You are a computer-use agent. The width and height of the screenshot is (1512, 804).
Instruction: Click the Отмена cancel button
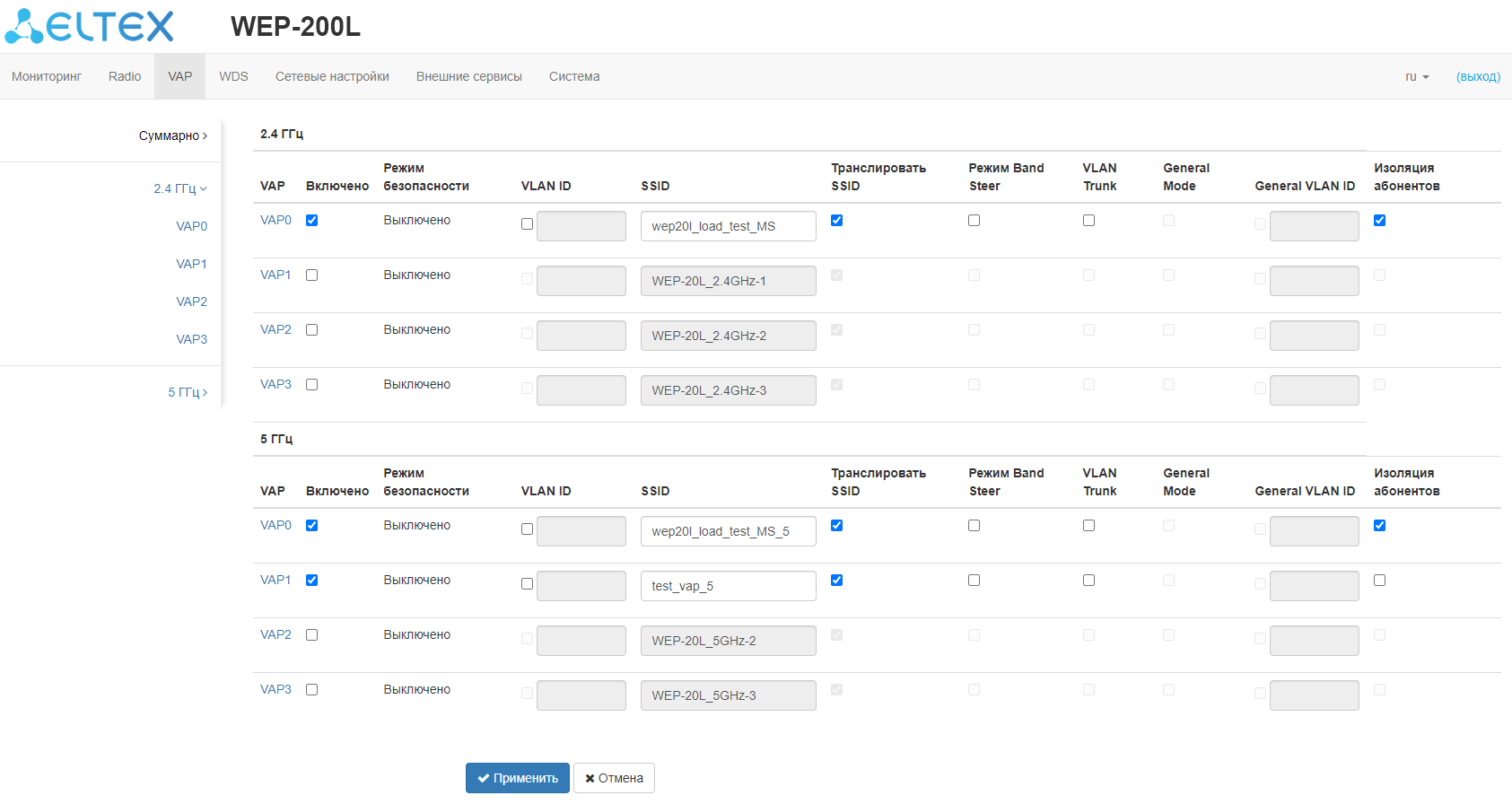(614, 778)
